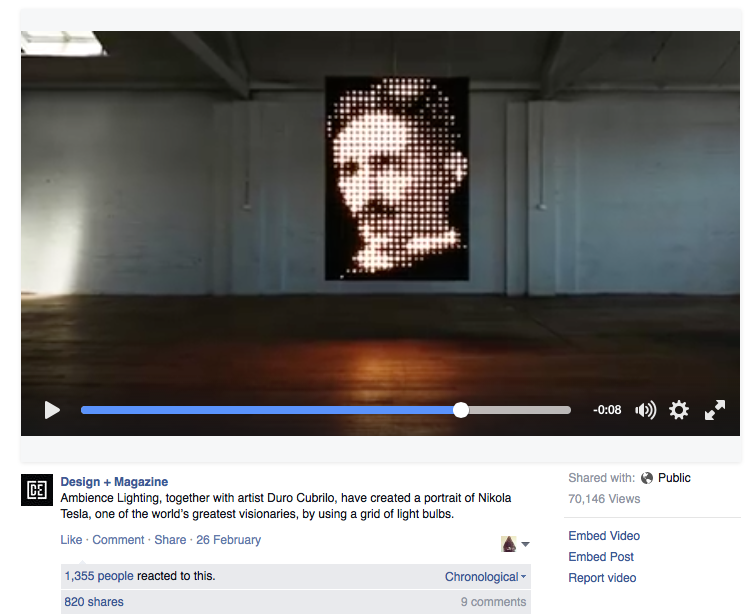This screenshot has width=754, height=614.
Task: Click the Design + Magazine page logo
Action: point(37,490)
